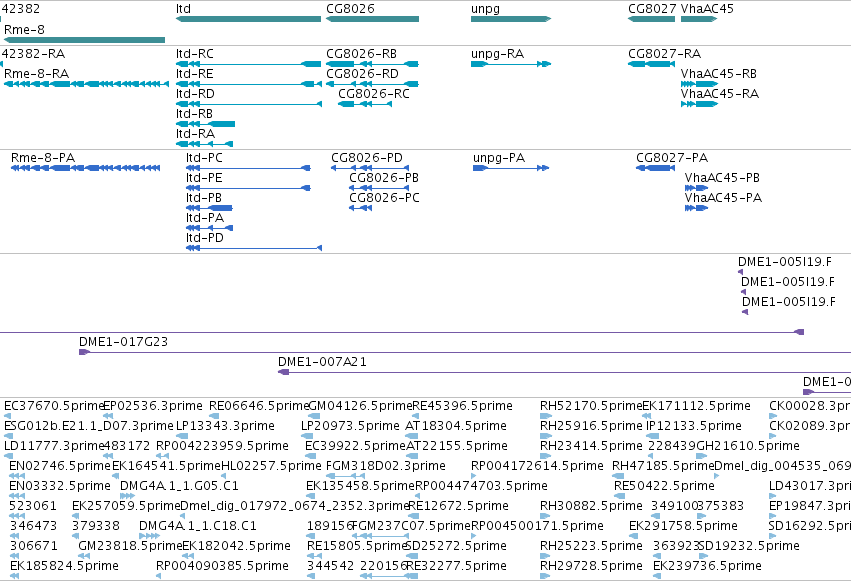Select the CG8026-RB transcript
The image size is (851, 581).
pos(372,64)
